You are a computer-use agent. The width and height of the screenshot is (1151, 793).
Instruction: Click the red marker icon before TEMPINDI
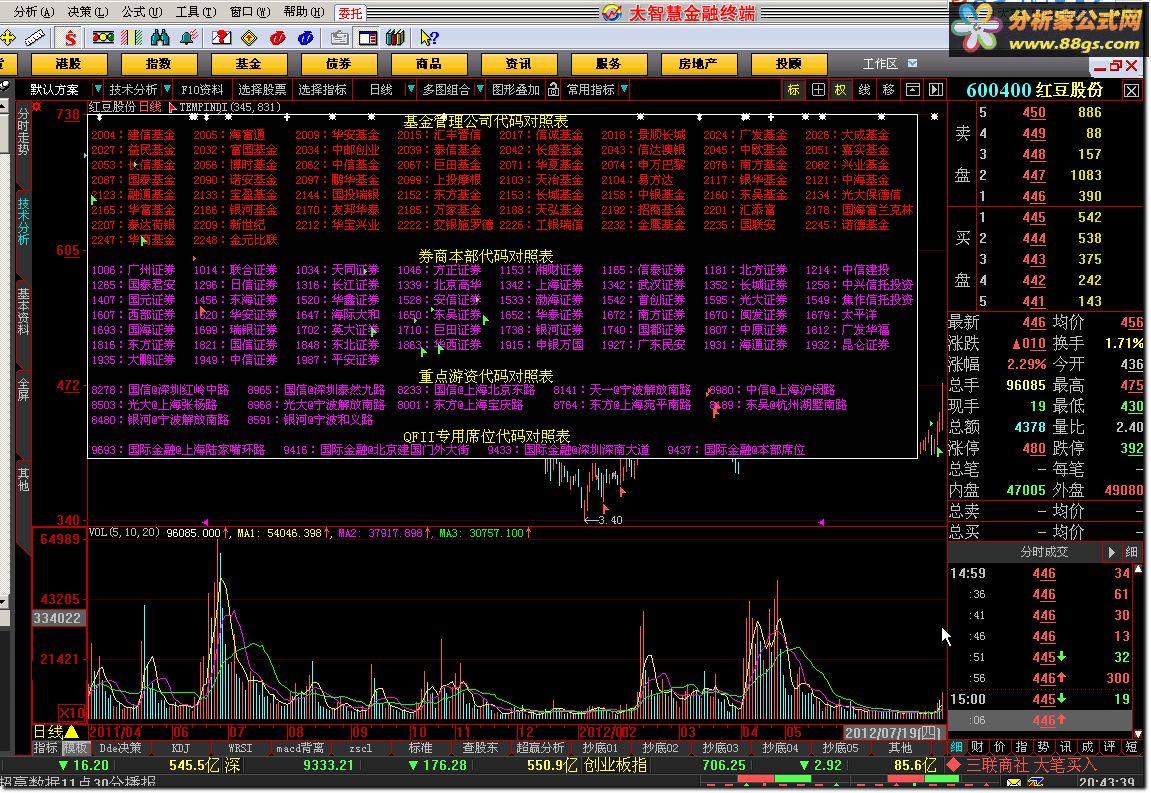click(x=173, y=107)
